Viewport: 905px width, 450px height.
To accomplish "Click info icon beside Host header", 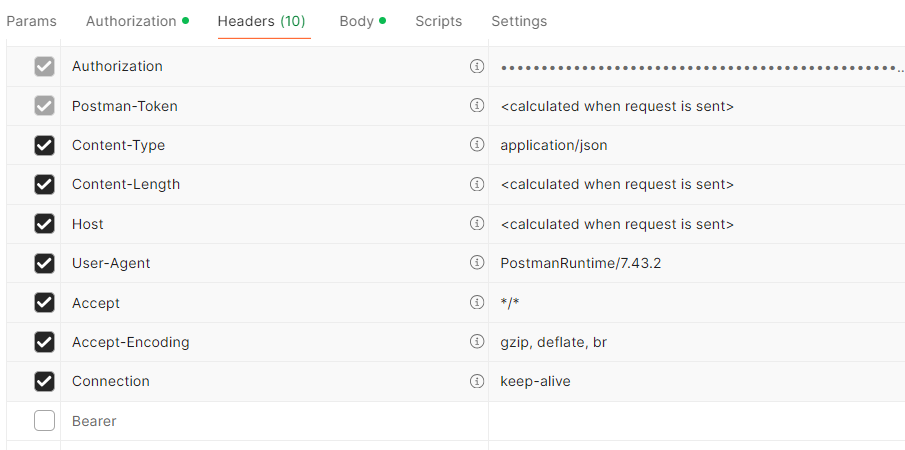I will [477, 224].
